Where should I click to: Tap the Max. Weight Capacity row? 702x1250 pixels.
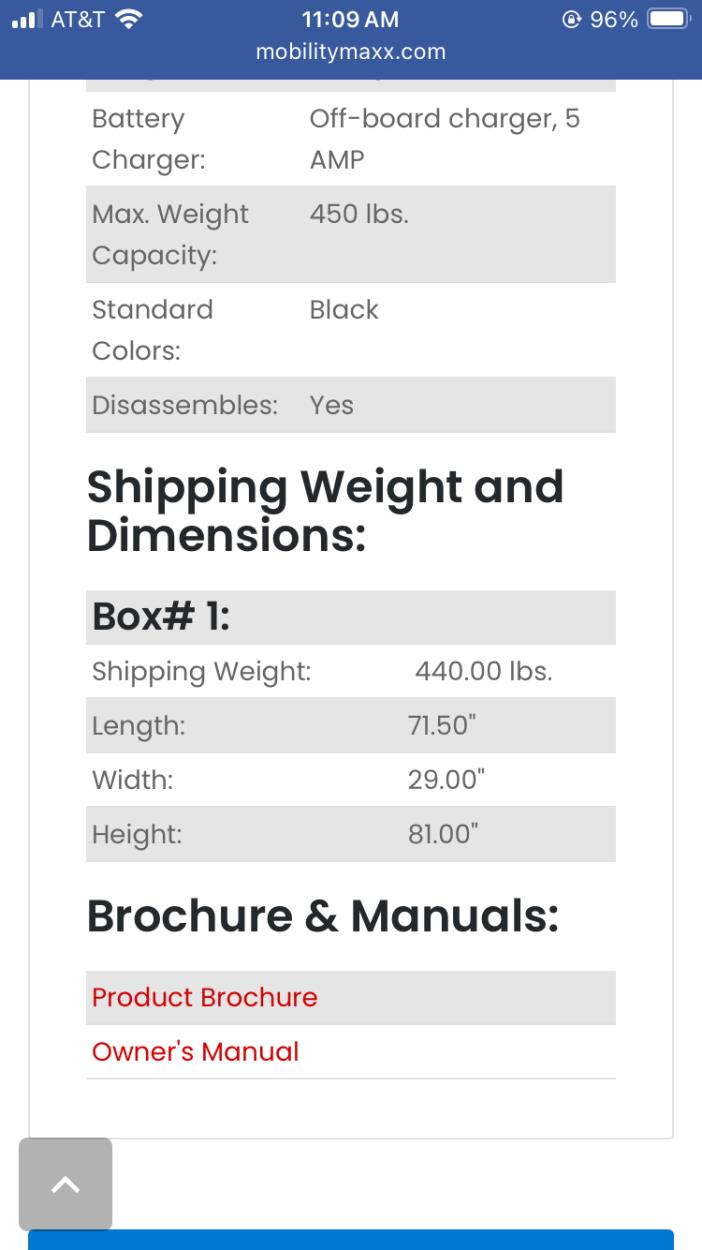coord(350,234)
